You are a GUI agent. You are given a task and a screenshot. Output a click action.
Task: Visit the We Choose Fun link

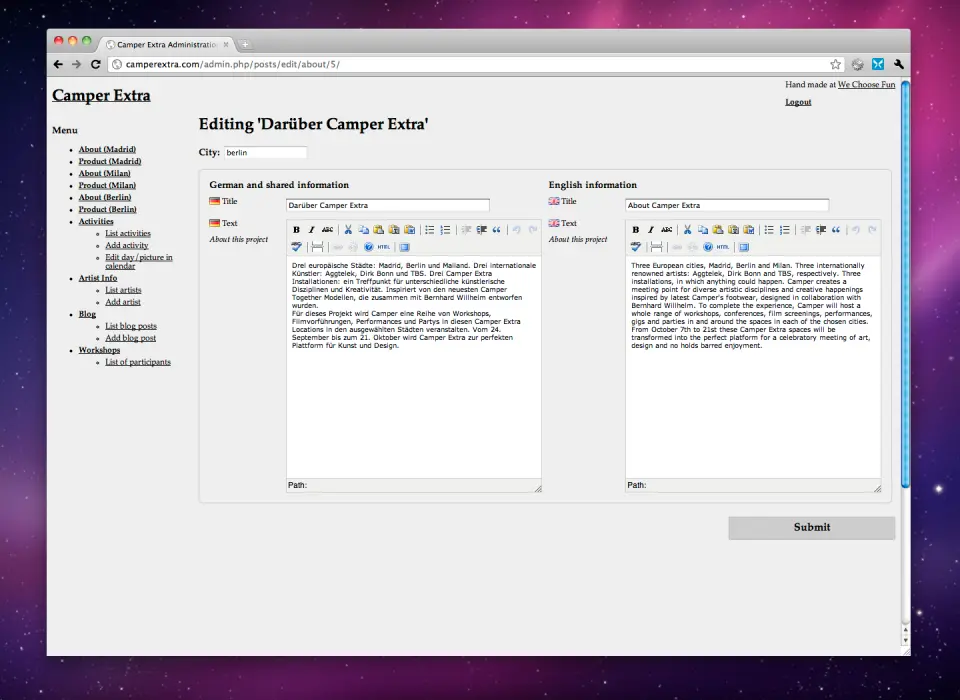click(x=866, y=85)
